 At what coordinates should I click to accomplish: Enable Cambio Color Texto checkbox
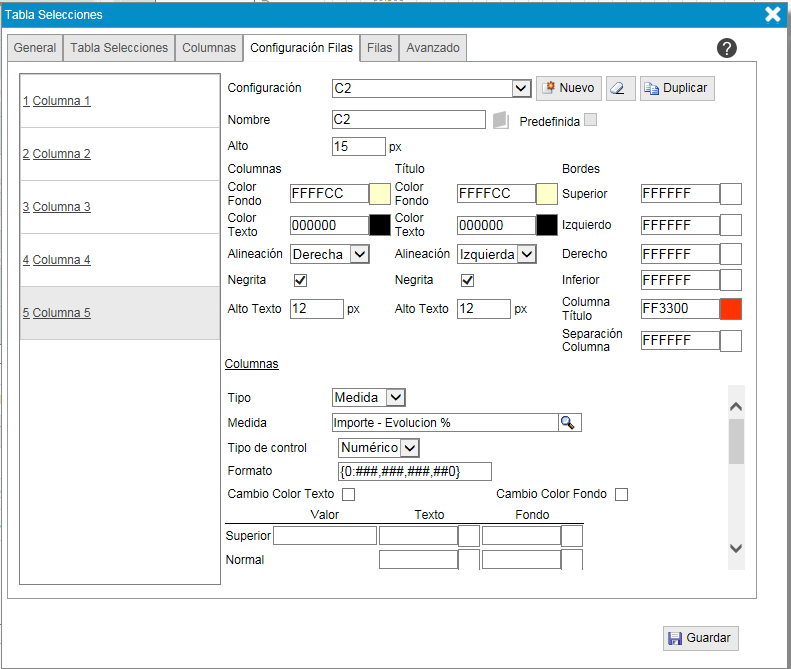349,494
